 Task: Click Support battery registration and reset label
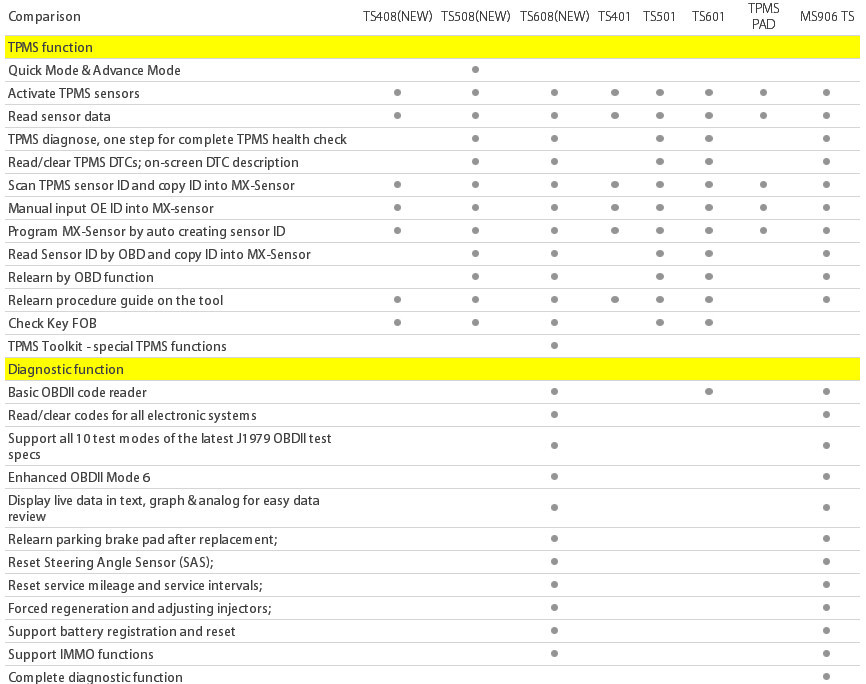click(x=122, y=632)
